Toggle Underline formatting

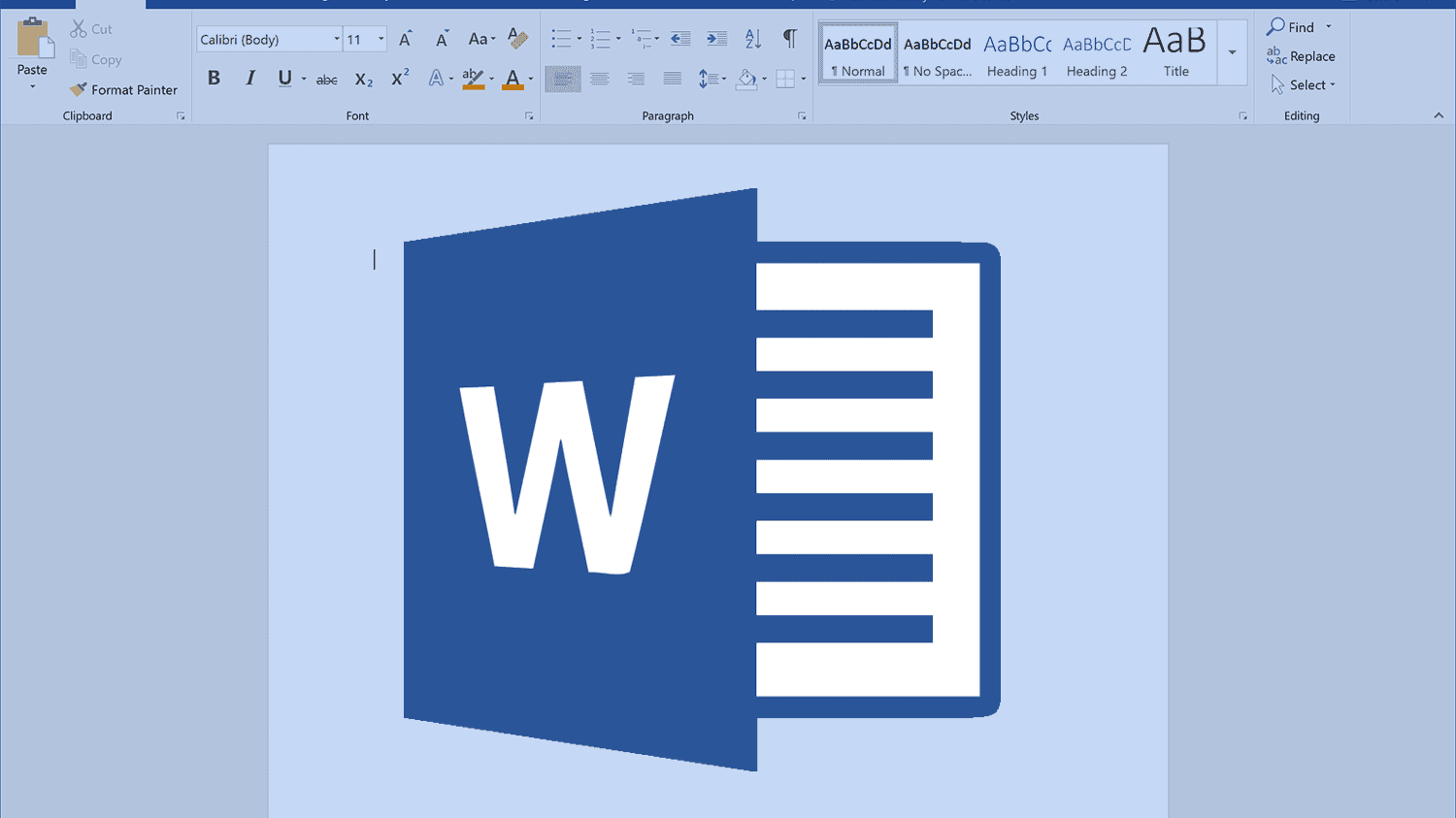284,79
